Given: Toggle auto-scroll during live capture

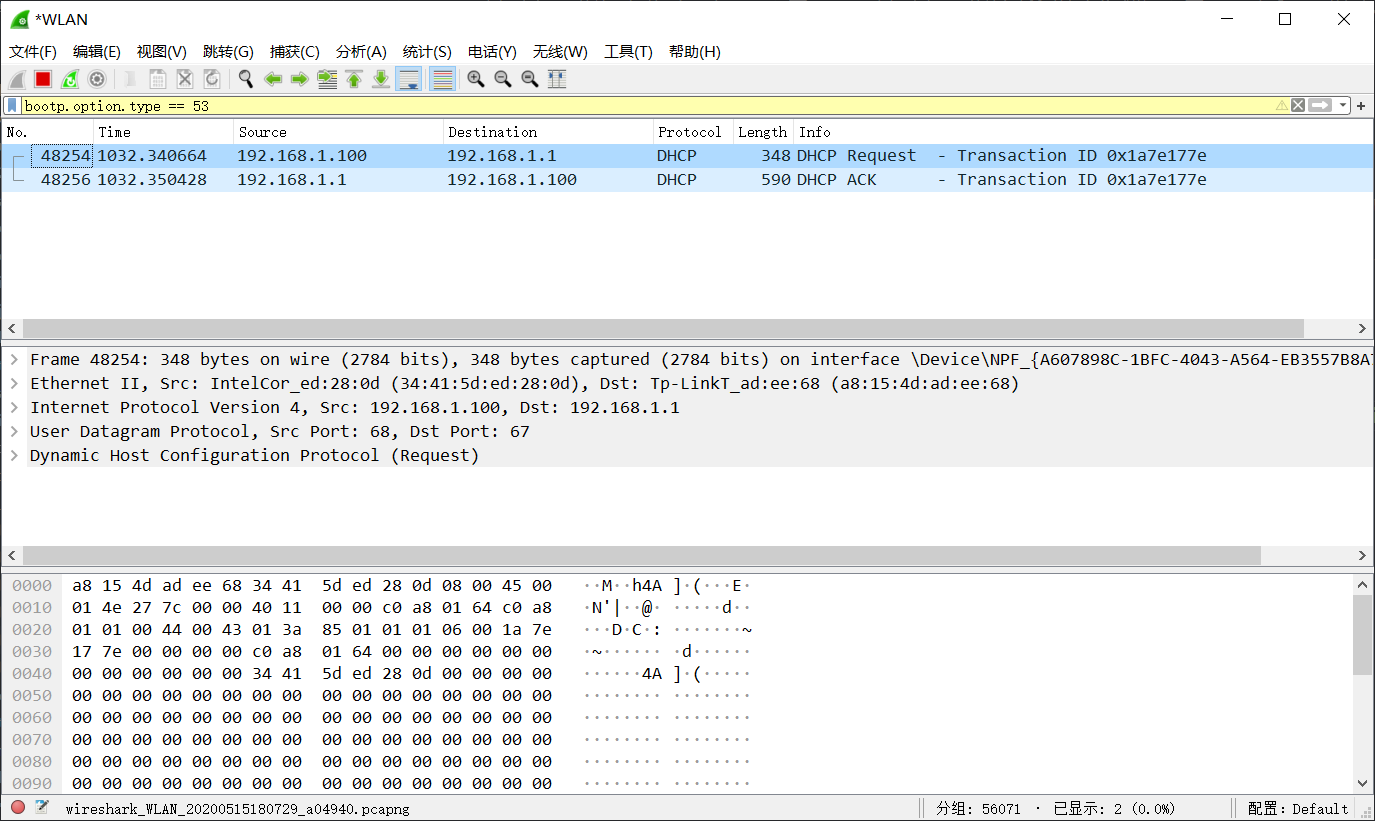Looking at the screenshot, I should click(x=408, y=79).
